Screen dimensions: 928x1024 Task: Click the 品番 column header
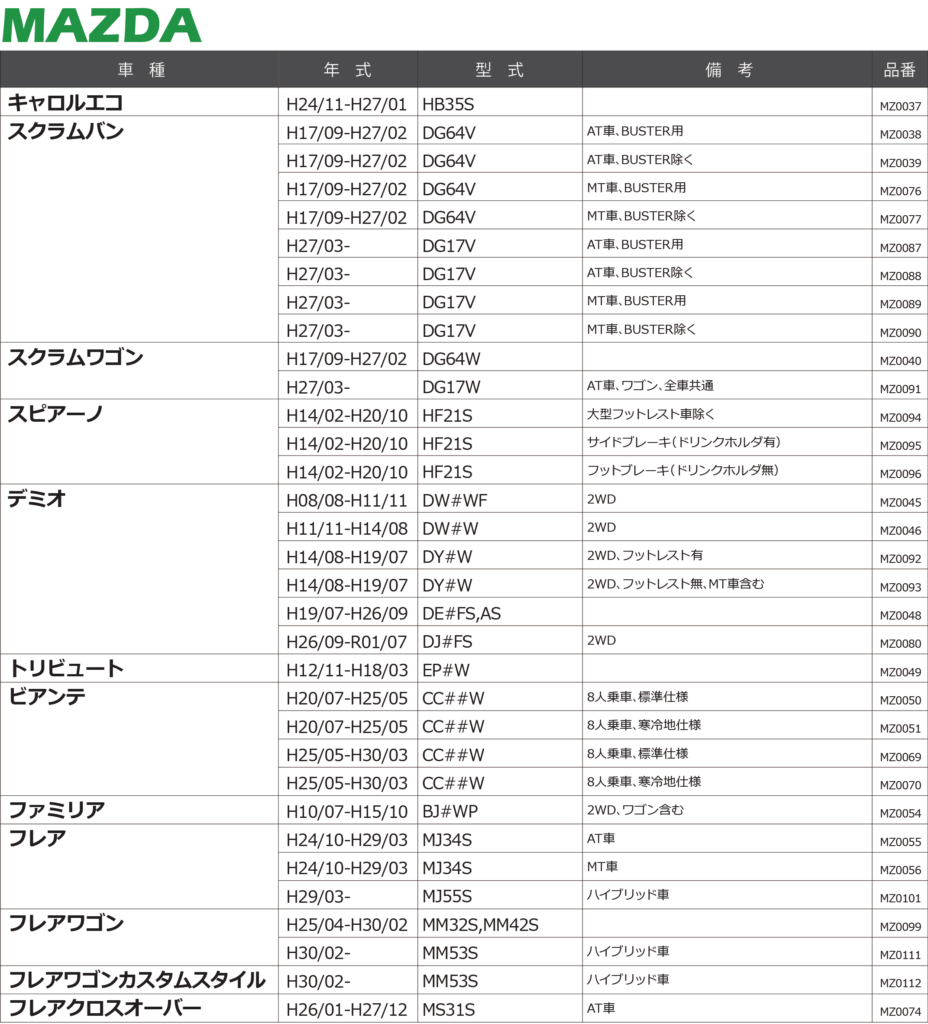(899, 70)
